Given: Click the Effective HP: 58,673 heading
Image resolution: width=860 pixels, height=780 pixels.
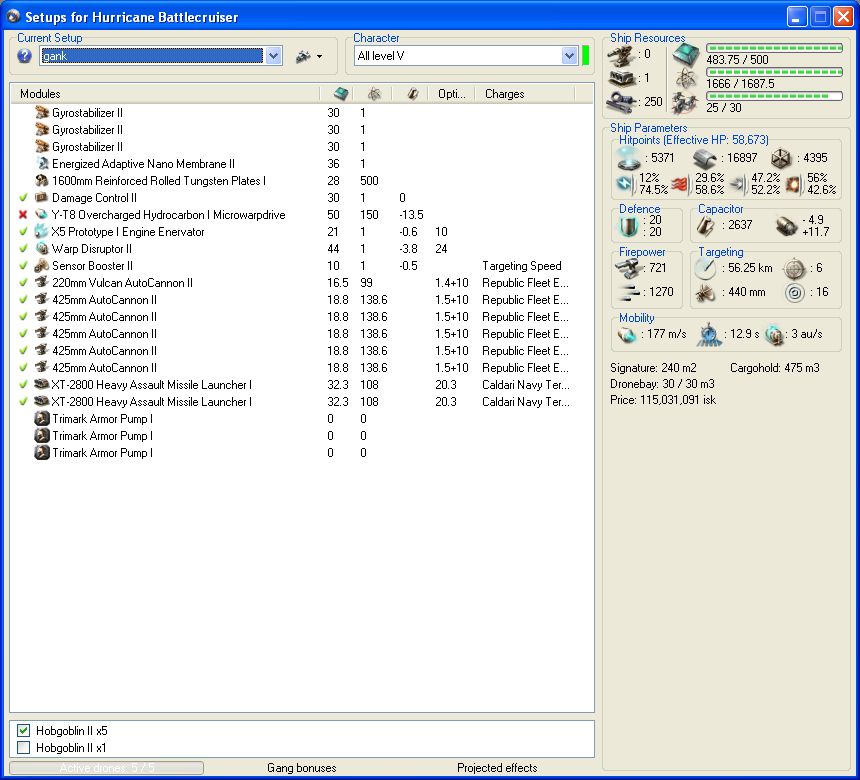Looking at the screenshot, I should (694, 140).
